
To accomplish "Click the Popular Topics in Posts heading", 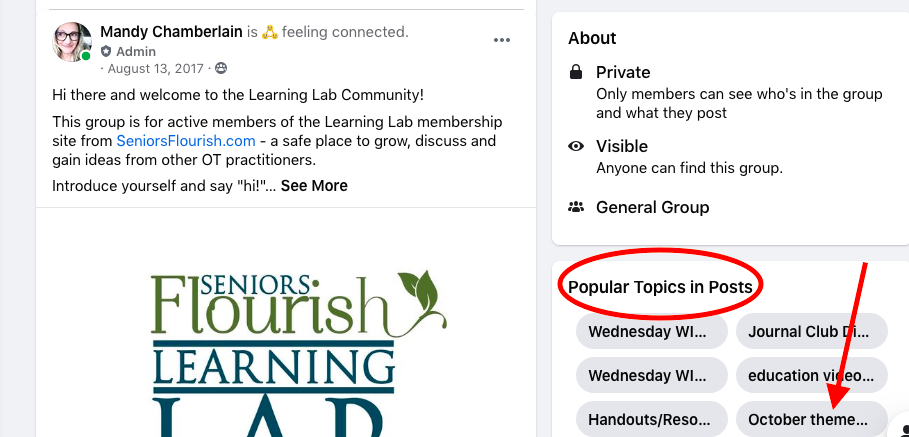I will [x=660, y=288].
